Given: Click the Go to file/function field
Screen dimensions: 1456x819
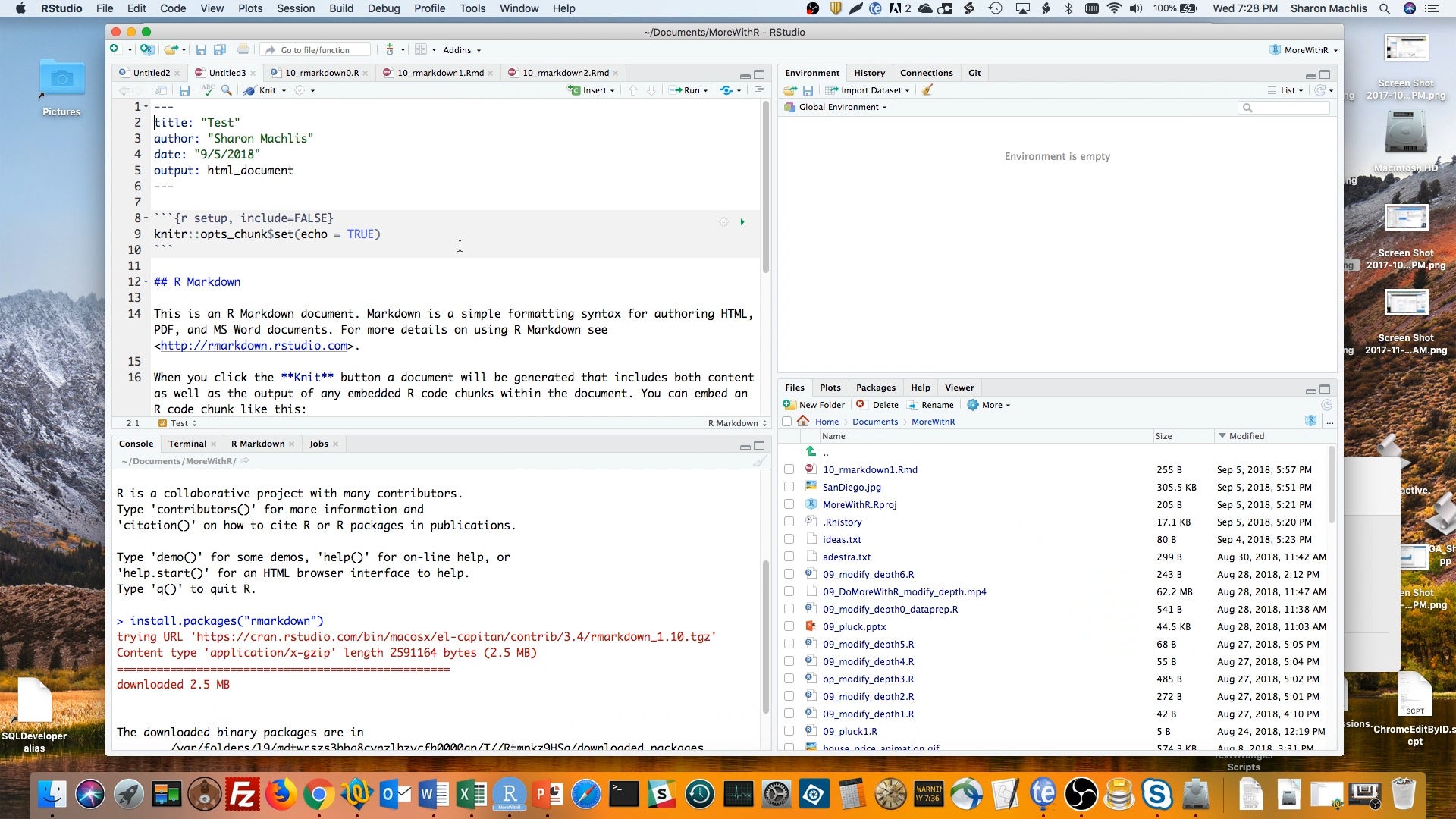Looking at the screenshot, I should (315, 50).
